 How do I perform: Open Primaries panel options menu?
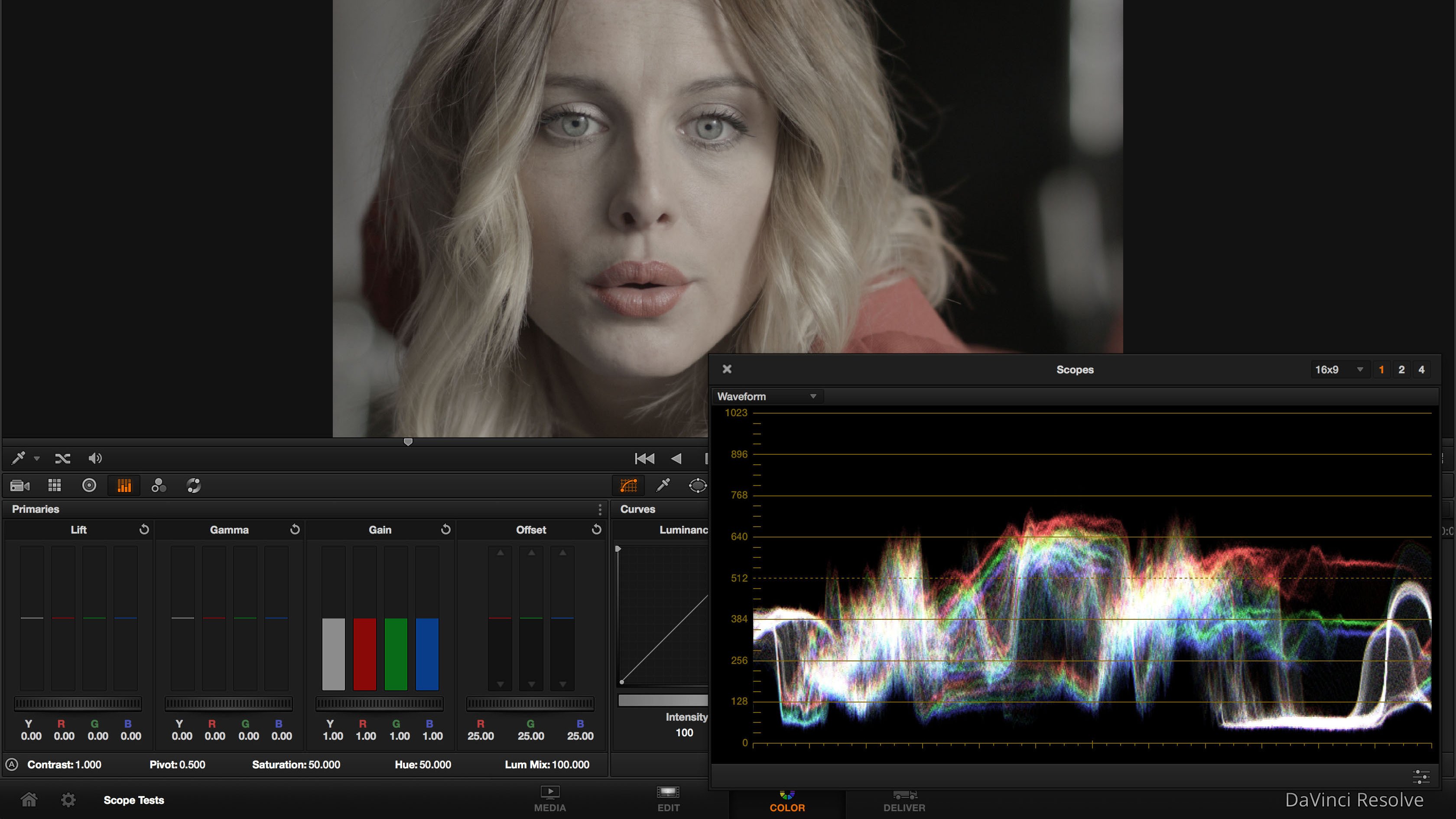(600, 509)
